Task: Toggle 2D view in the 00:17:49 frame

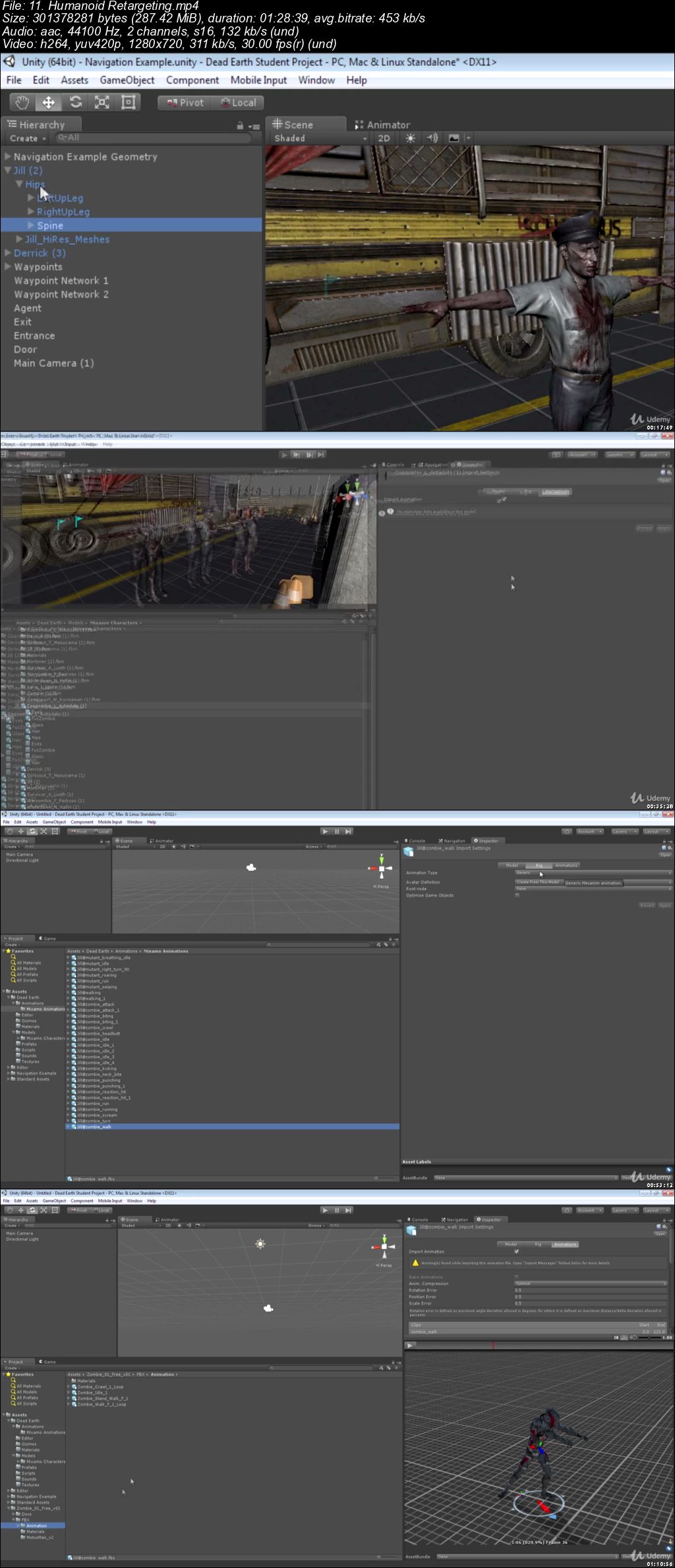Action: point(384,138)
